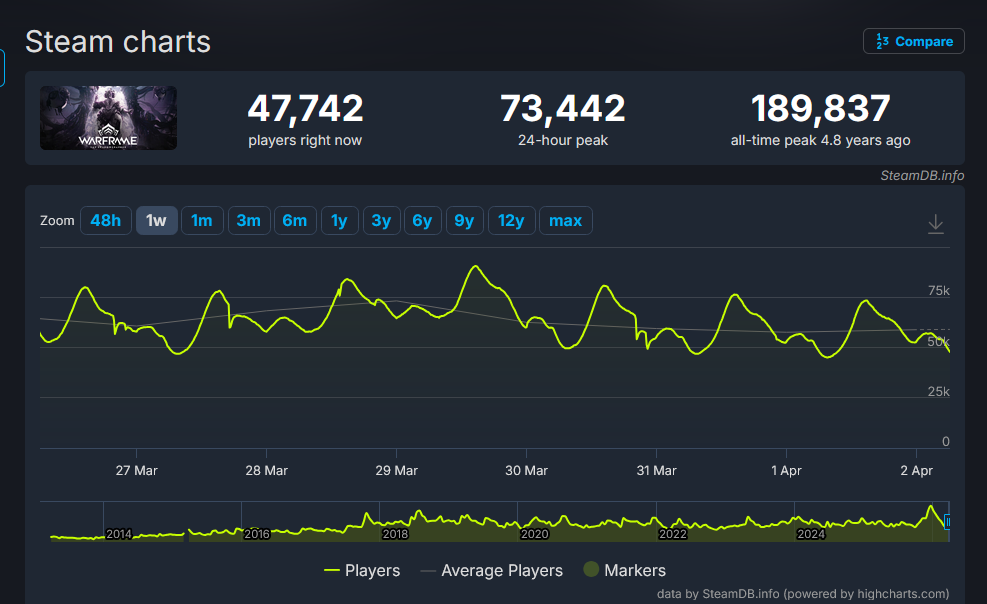Screen dimensions: 987x604
Task: Switch chart zoom to 1m
Action: coord(202,220)
